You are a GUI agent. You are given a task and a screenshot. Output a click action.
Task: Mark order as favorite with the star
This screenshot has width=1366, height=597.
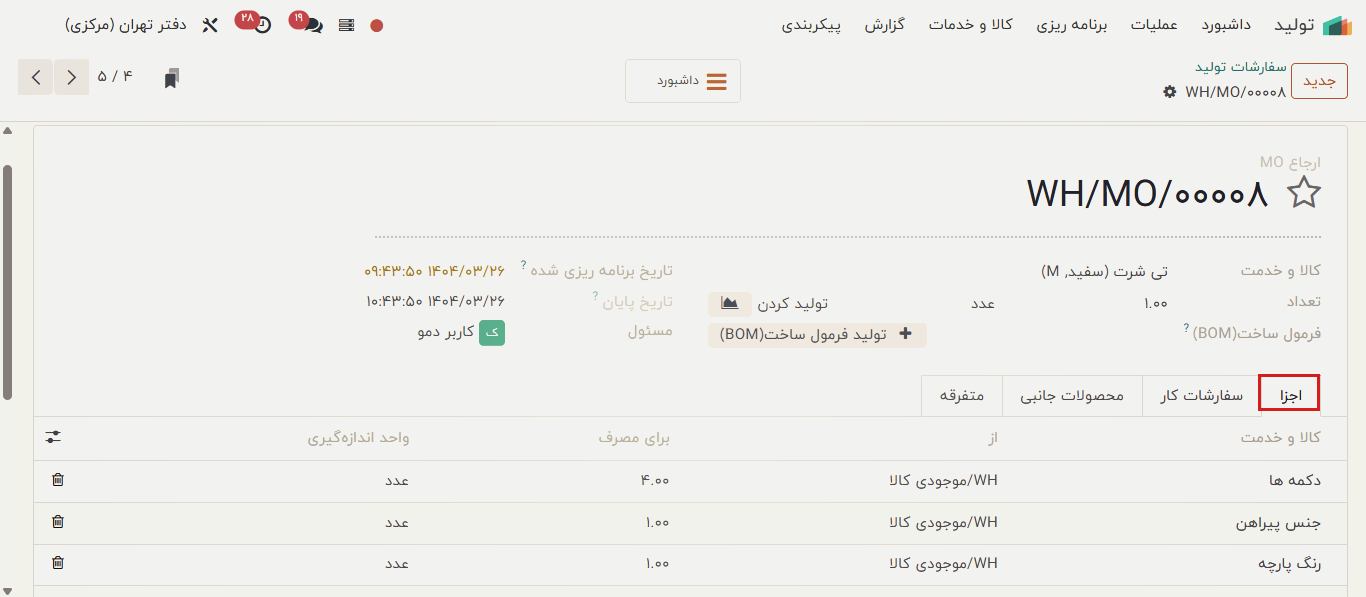[1303, 193]
